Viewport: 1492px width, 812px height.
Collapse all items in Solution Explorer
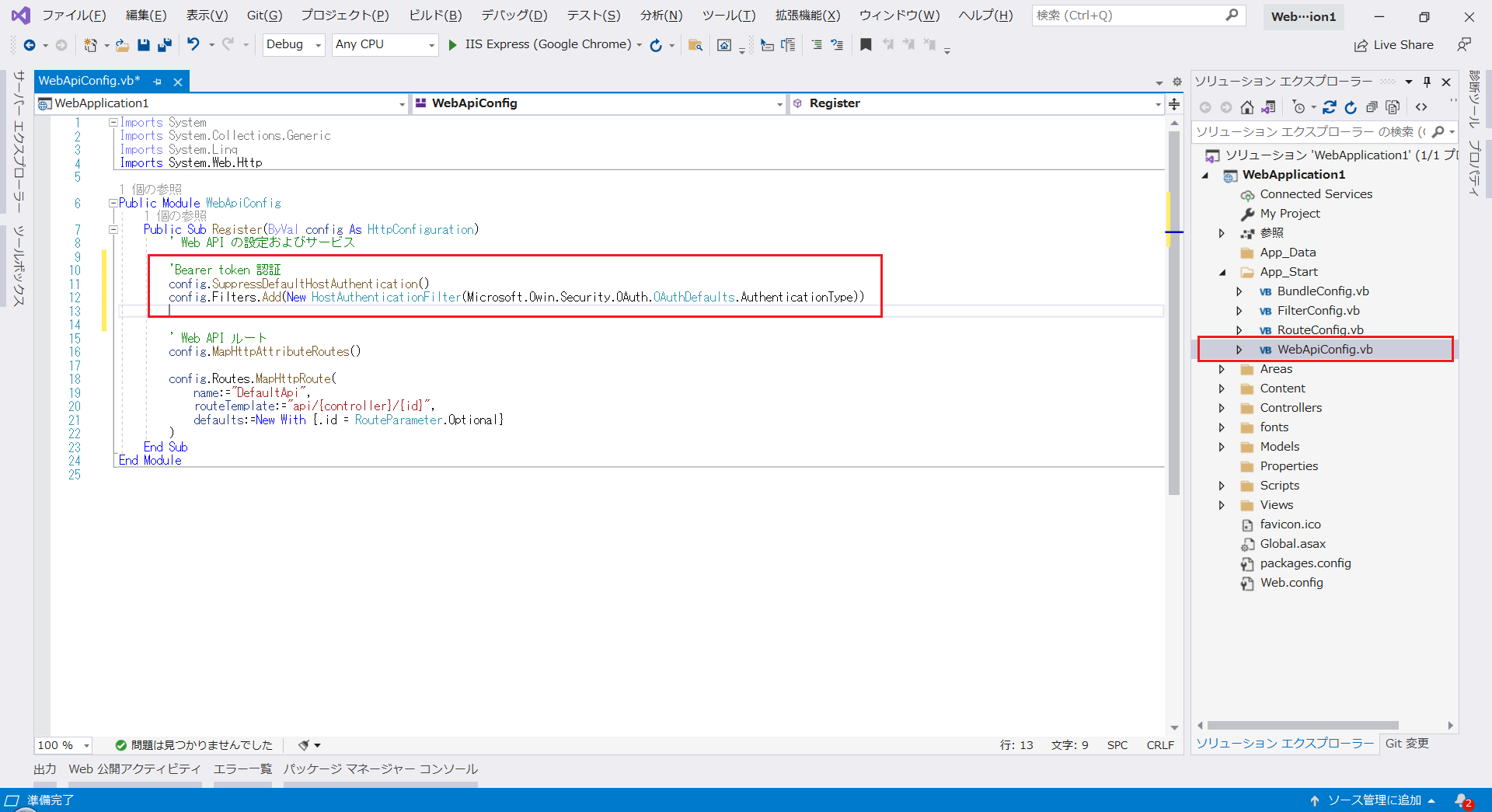click(1372, 107)
